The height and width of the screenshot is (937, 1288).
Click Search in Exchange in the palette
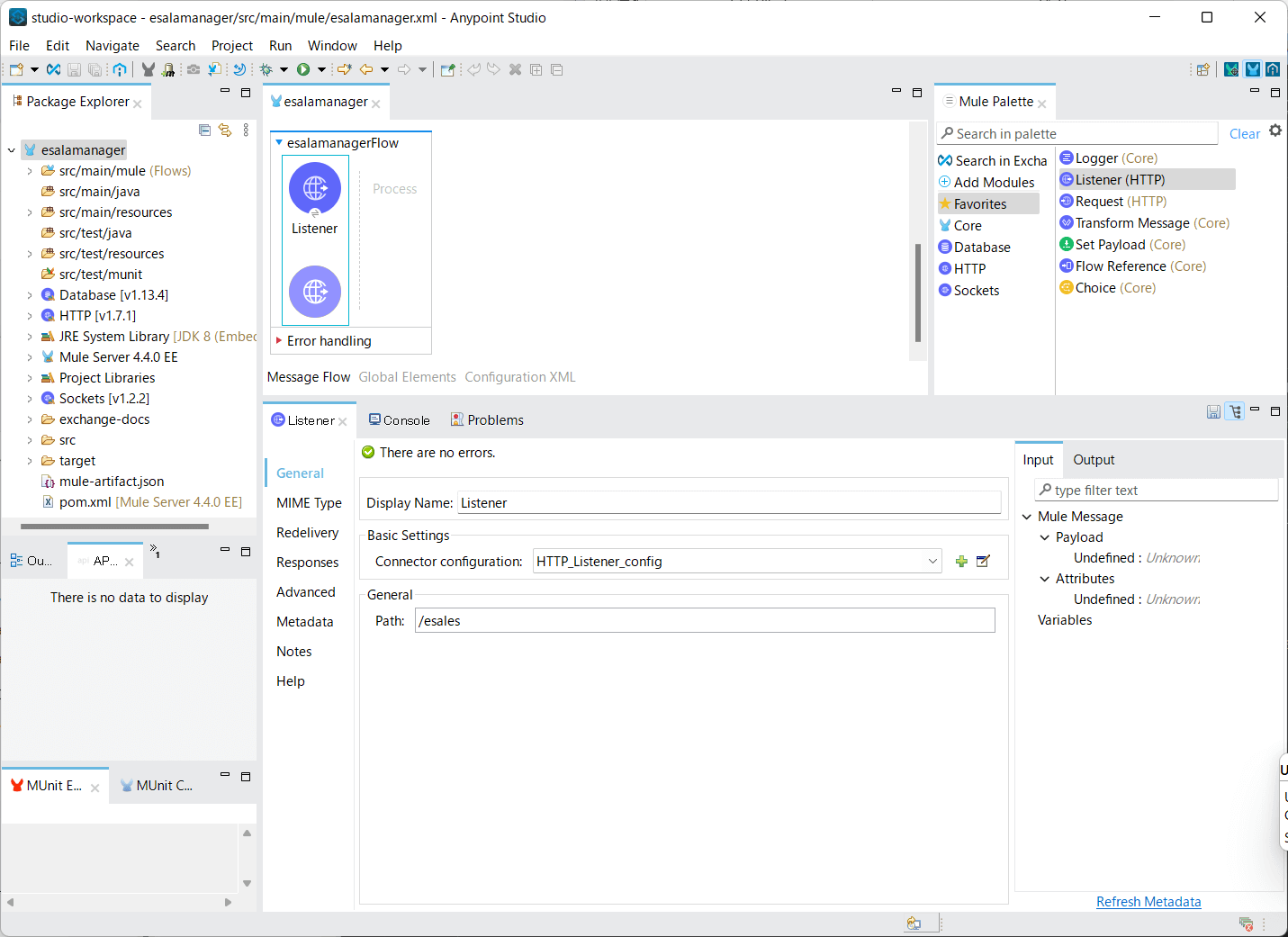point(993,161)
